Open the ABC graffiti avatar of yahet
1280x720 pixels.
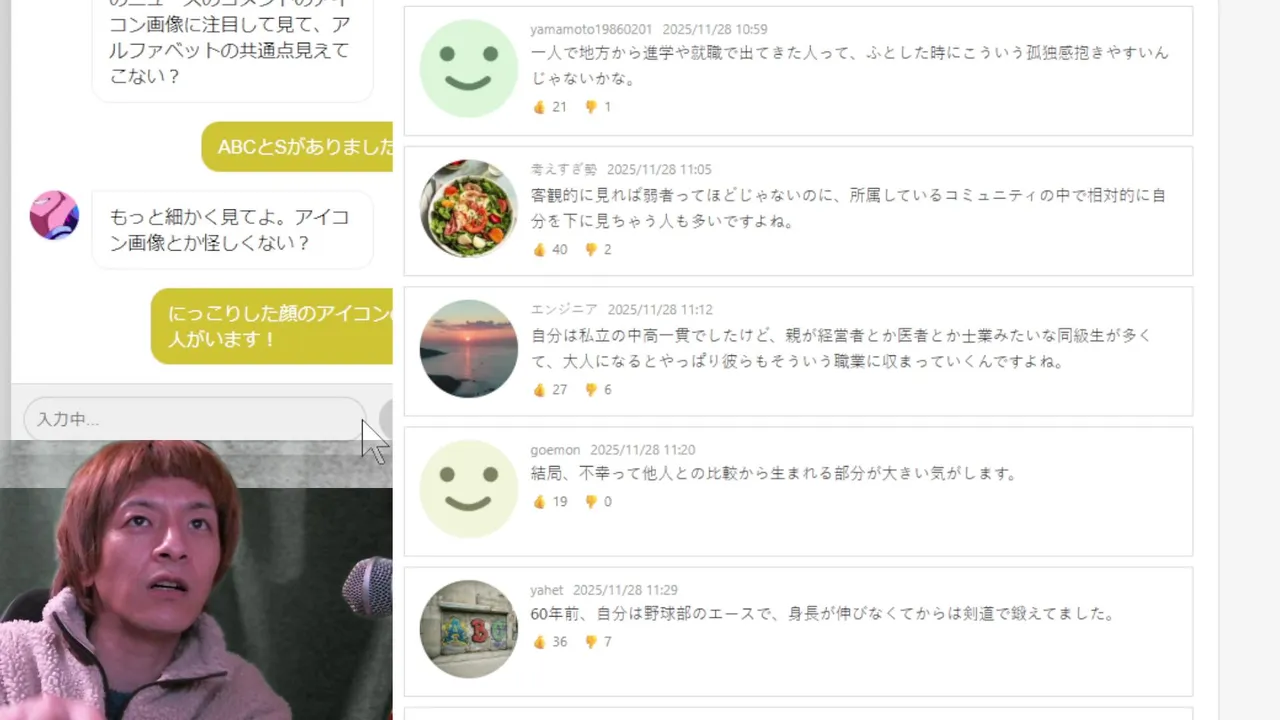point(469,629)
